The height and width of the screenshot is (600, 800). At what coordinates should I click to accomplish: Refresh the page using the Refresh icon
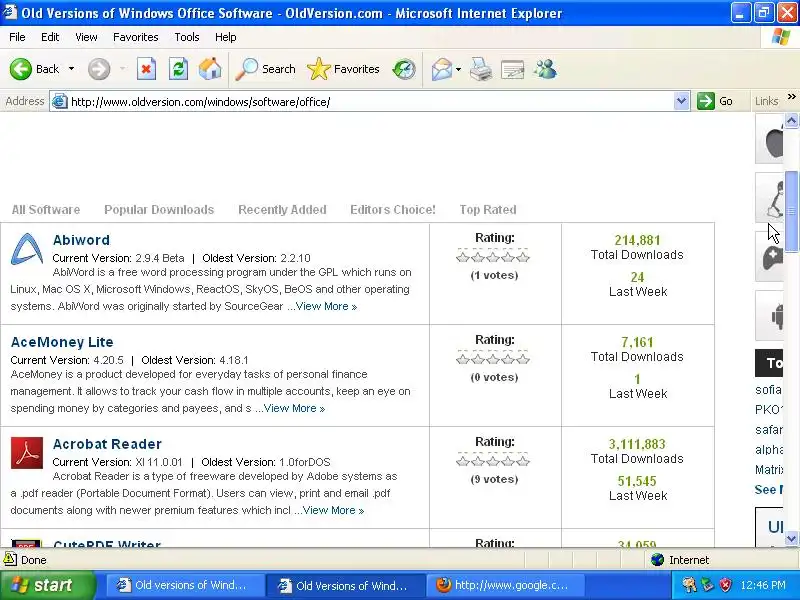(x=178, y=69)
